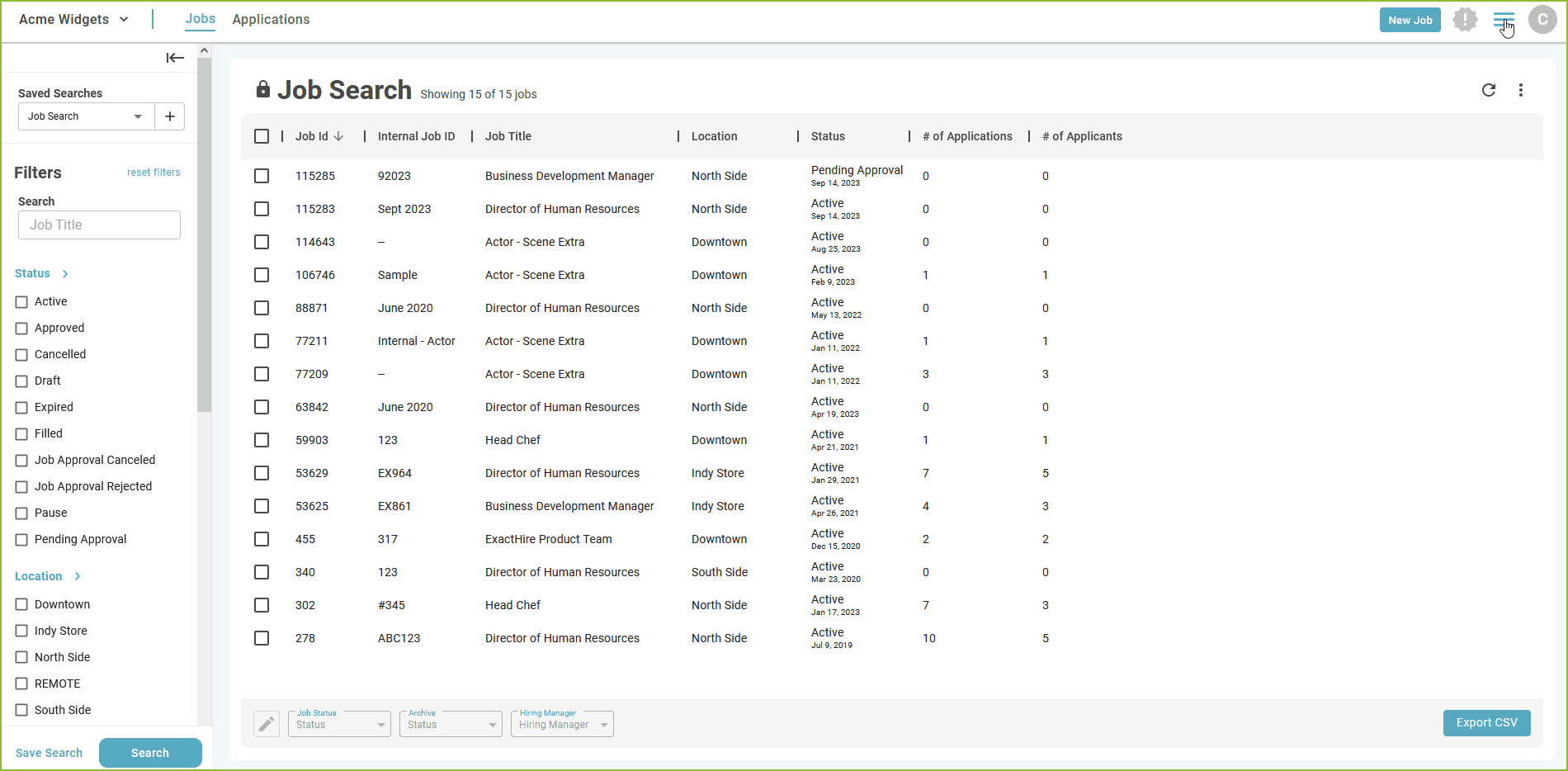Open the Acme Widgets company dropdown
The height and width of the screenshot is (771, 1568).
[x=73, y=19]
